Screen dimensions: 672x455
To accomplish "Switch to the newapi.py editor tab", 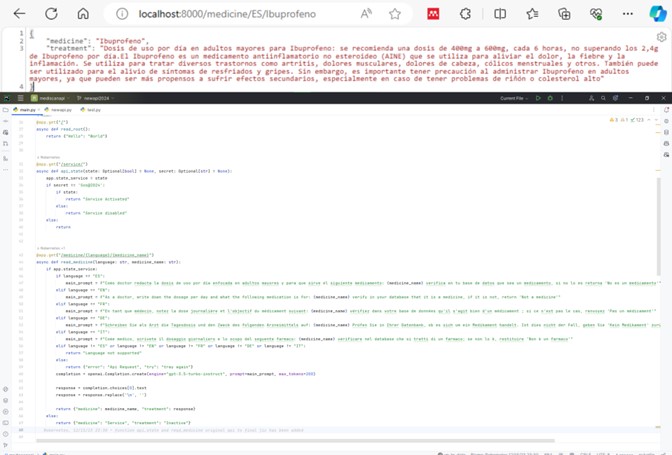I will (x=59, y=110).
